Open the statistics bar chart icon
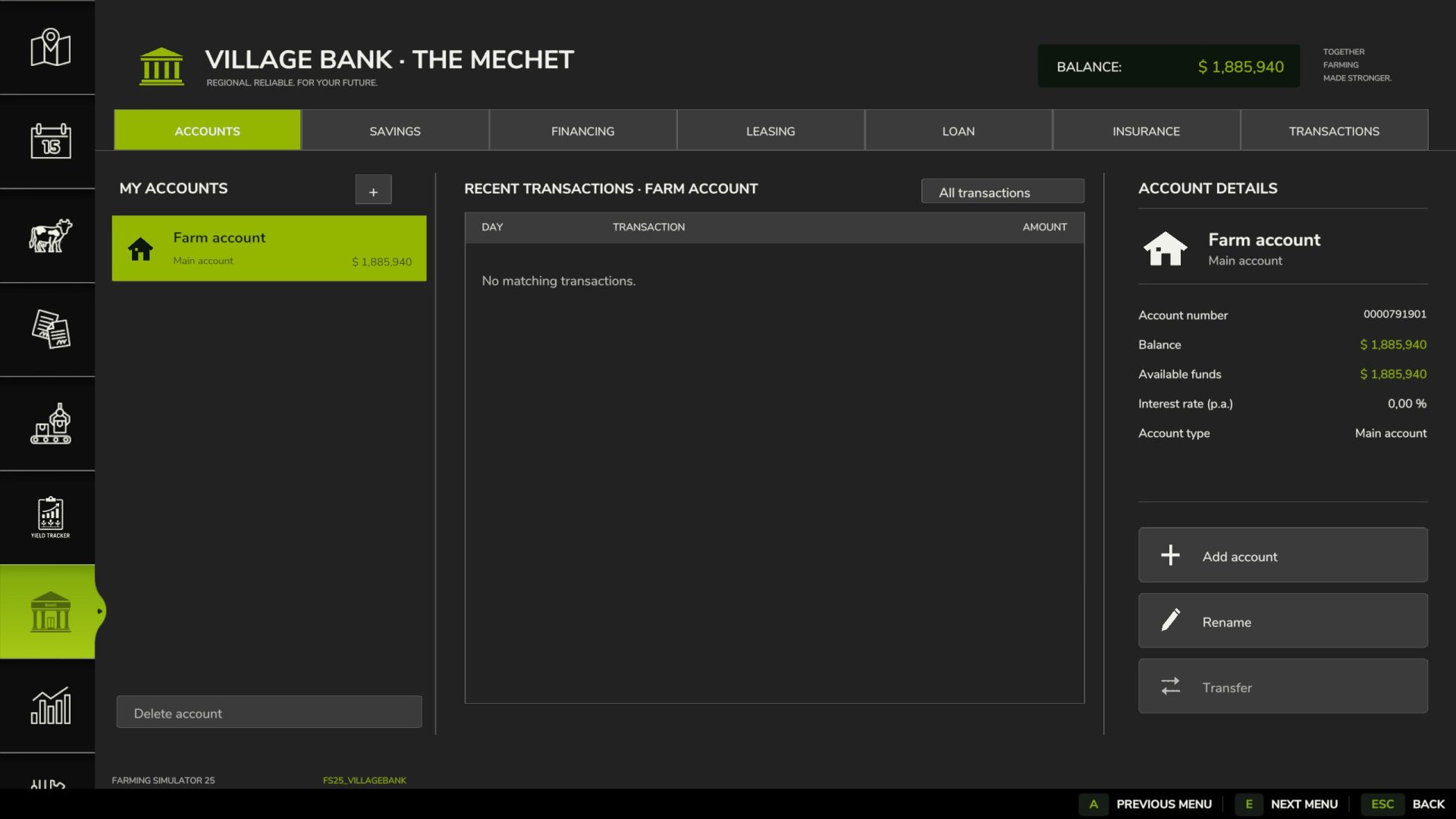1456x819 pixels. coord(50,705)
